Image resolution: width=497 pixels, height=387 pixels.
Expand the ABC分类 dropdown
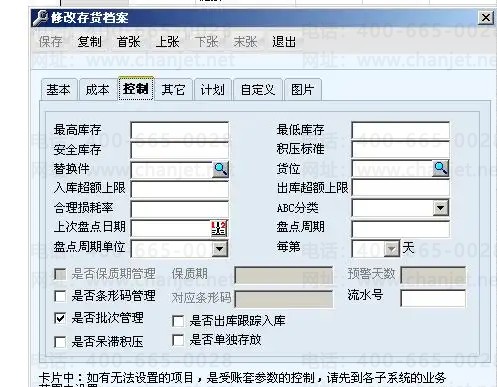click(440, 208)
